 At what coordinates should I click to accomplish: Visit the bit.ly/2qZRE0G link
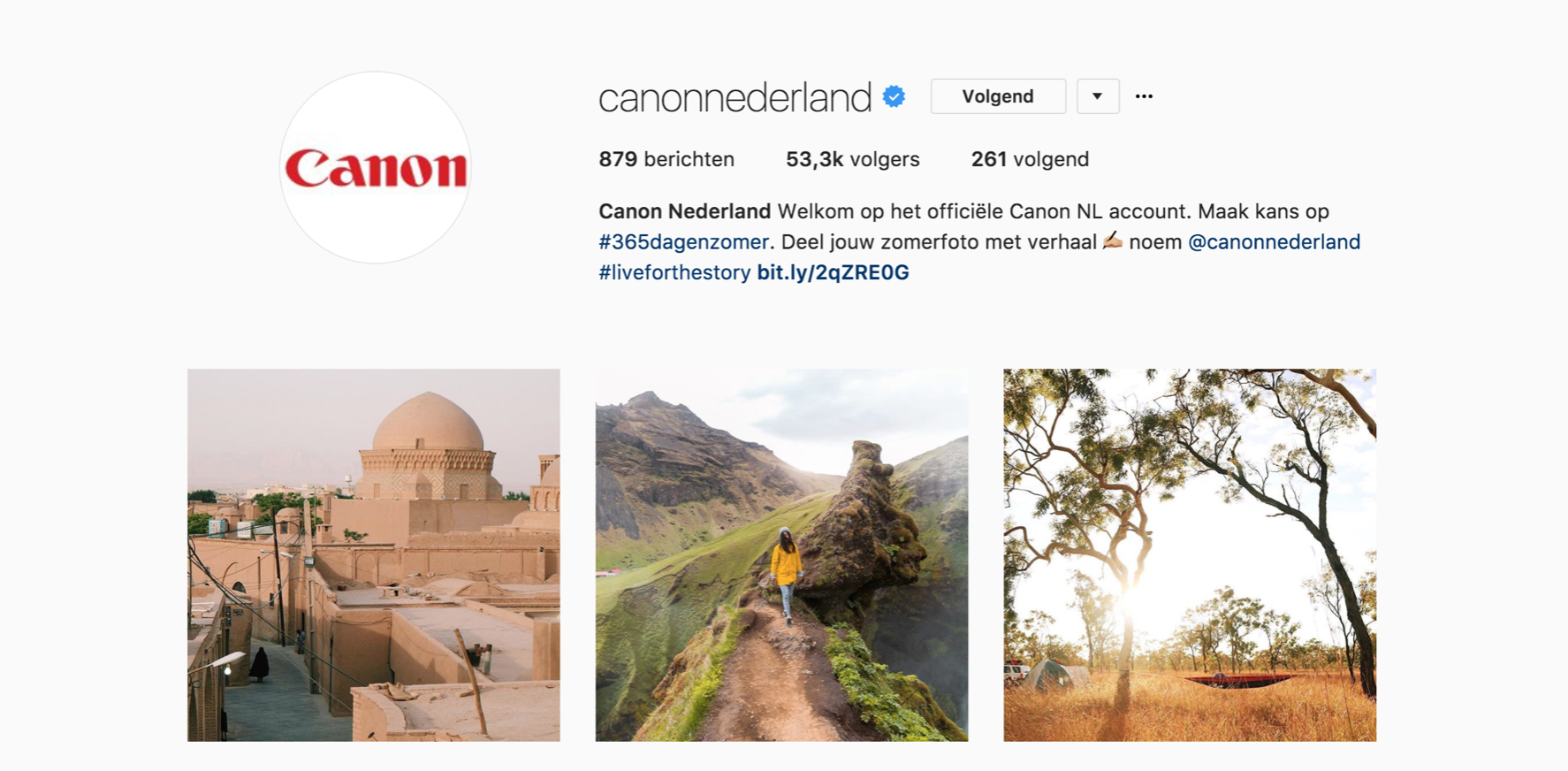[x=833, y=272]
